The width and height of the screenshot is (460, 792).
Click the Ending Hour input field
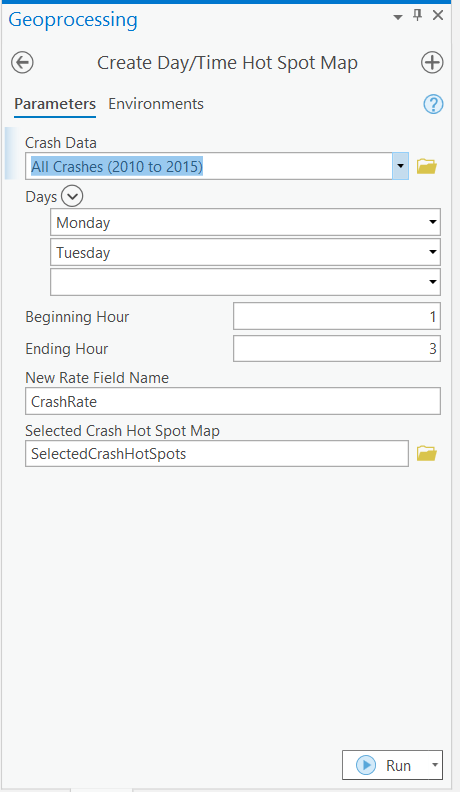(337, 349)
